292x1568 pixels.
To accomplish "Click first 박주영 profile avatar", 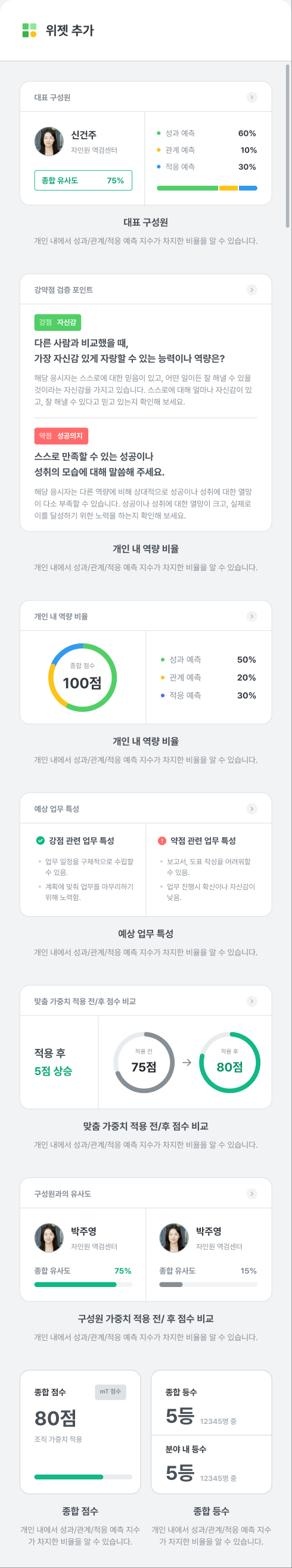I will click(x=49, y=1238).
